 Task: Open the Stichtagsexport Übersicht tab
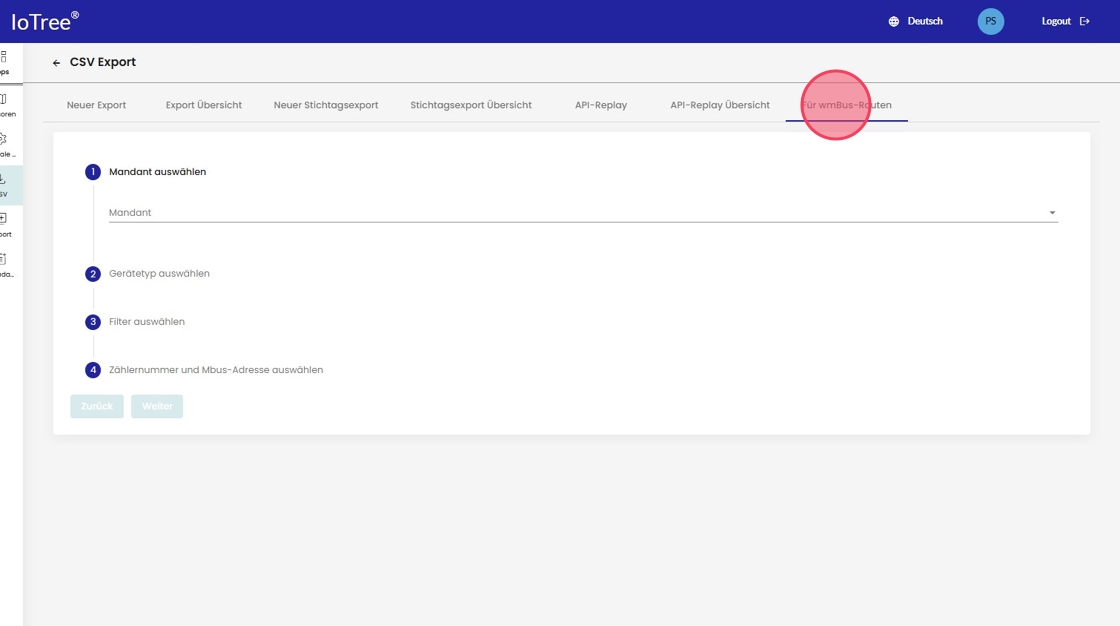coord(471,105)
